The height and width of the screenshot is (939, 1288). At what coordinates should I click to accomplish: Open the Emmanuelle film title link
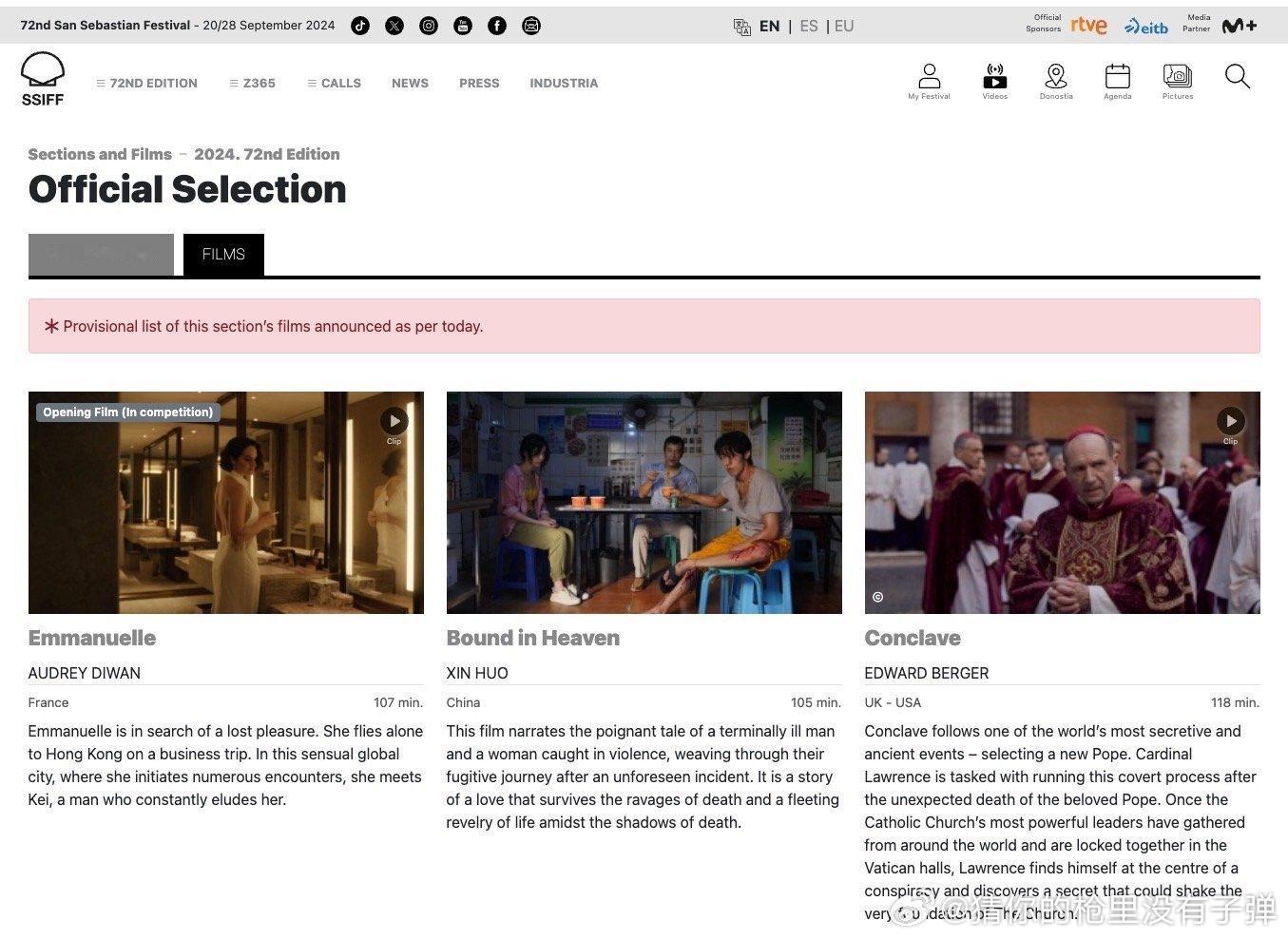92,638
